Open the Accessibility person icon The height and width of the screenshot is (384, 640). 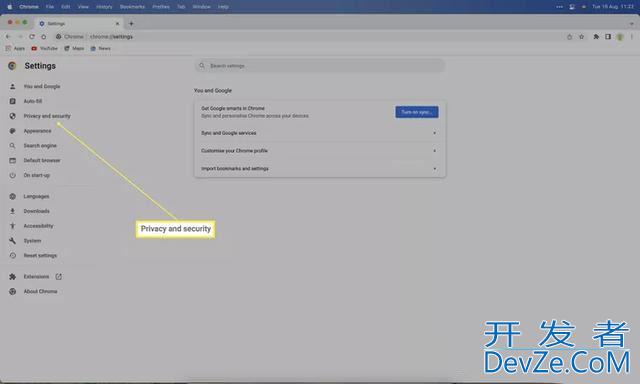click(x=13, y=226)
